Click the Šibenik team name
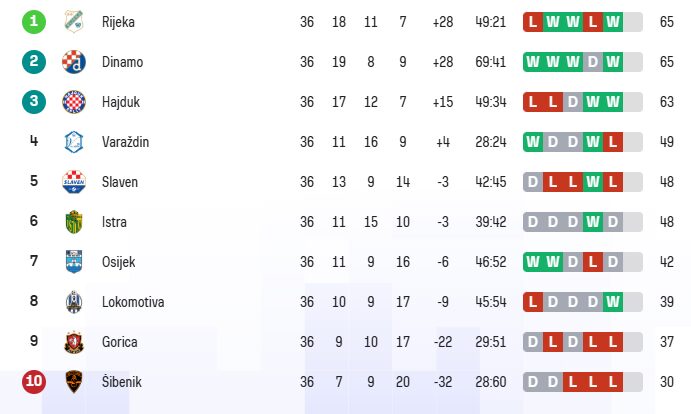 pyautogui.click(x=122, y=382)
